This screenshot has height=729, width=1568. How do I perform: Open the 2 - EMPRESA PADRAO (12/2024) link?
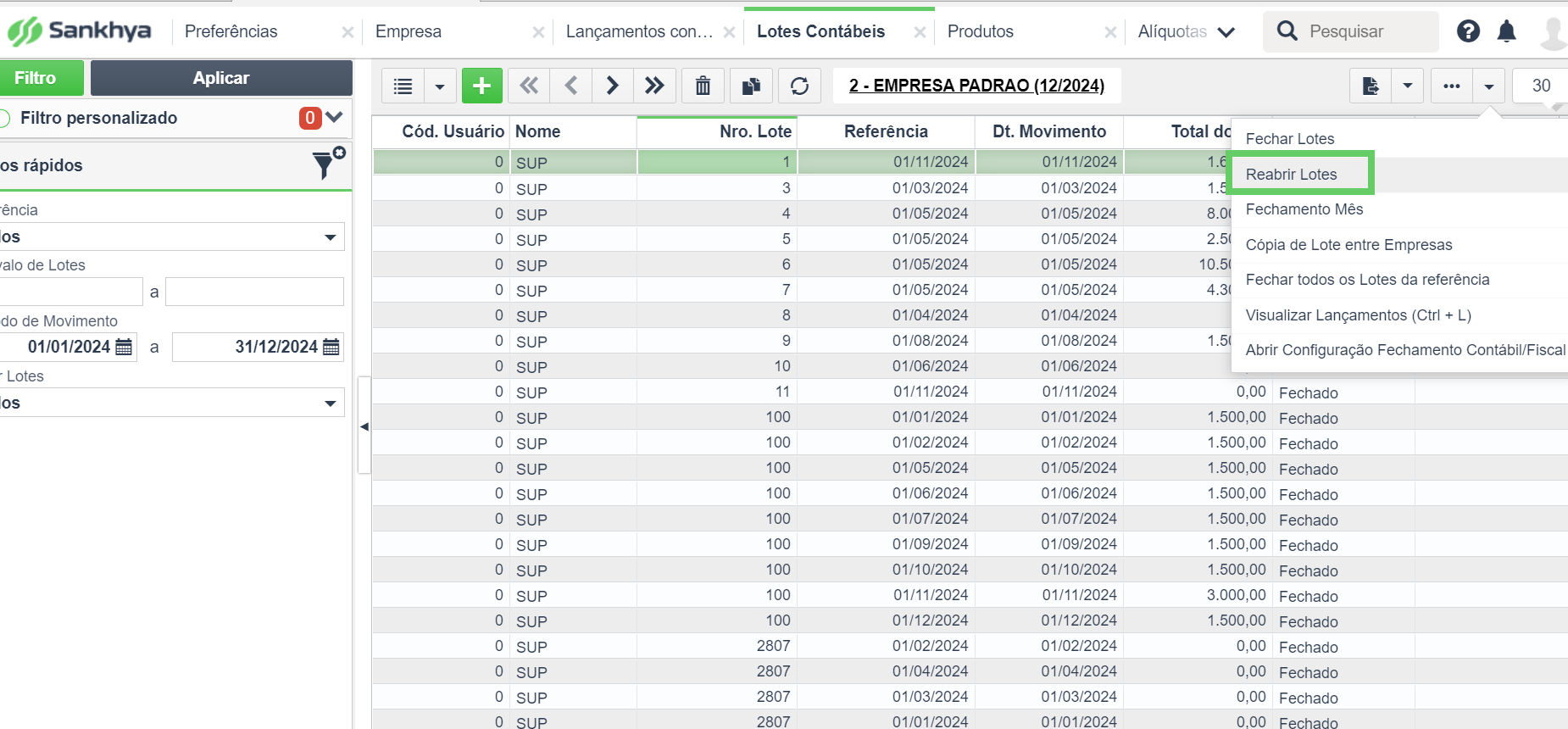[976, 86]
